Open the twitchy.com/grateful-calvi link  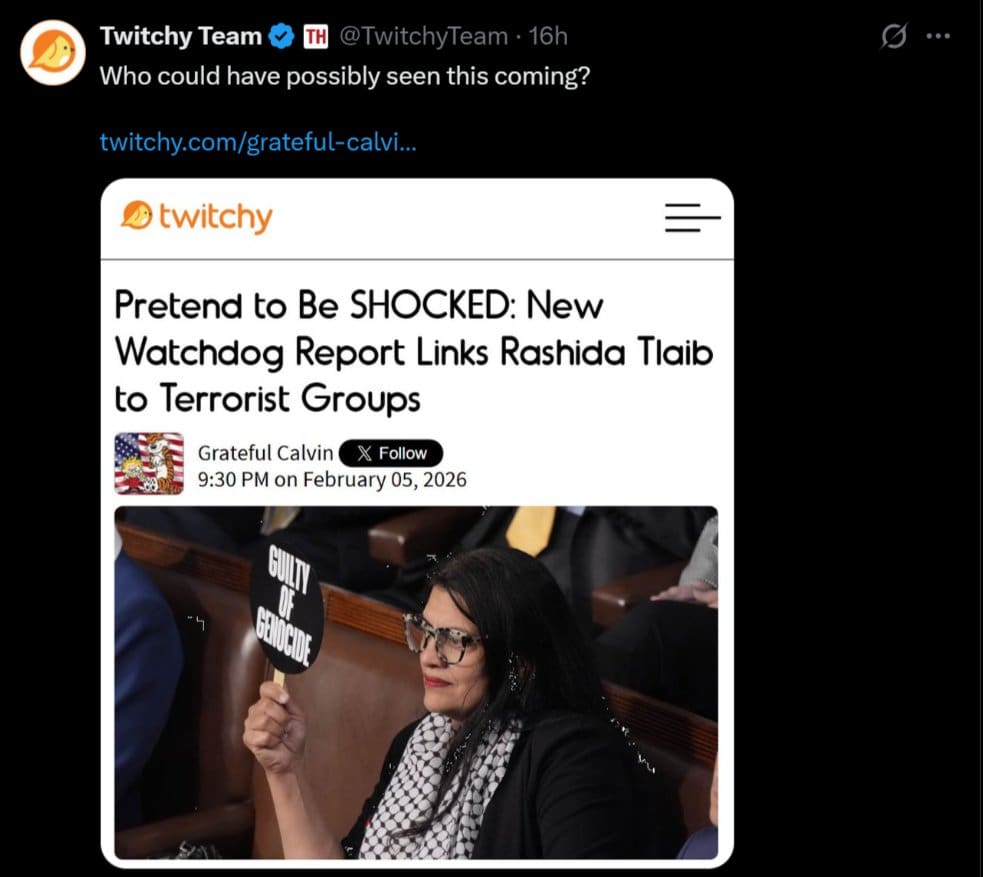tap(260, 142)
